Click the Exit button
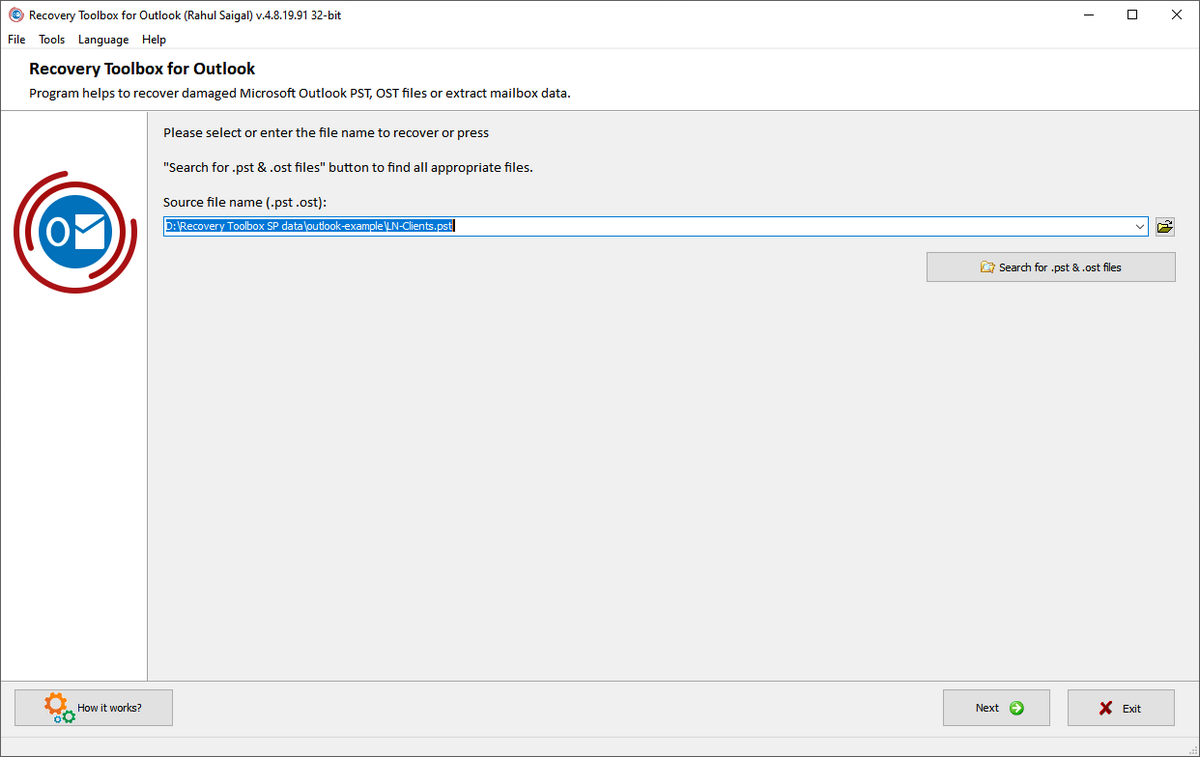The width and height of the screenshot is (1200, 757). 1120,707
